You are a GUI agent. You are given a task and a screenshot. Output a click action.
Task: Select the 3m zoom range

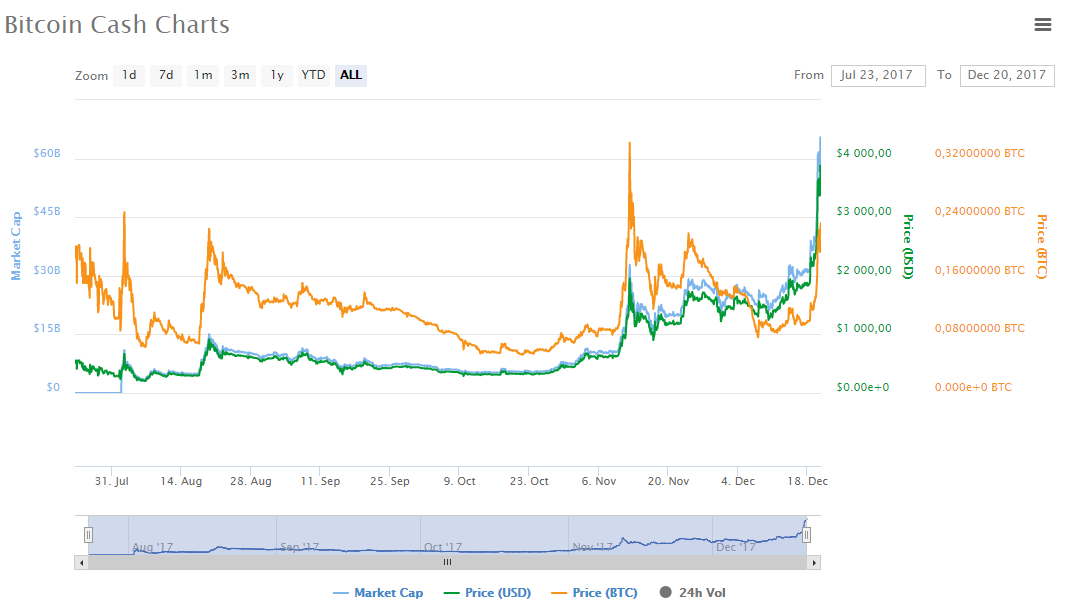240,75
